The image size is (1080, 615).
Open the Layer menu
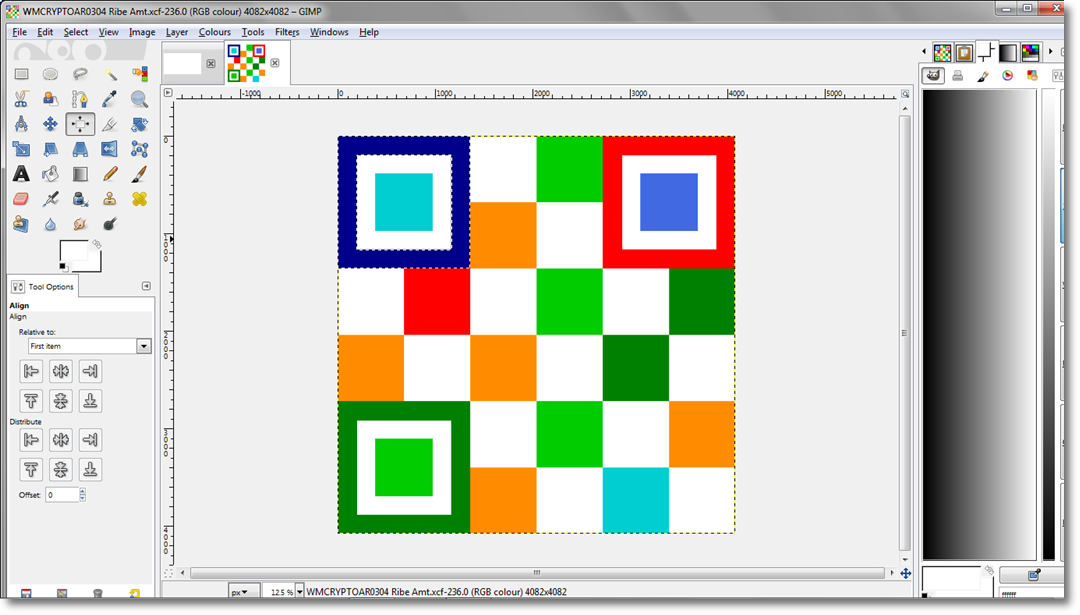(x=176, y=32)
